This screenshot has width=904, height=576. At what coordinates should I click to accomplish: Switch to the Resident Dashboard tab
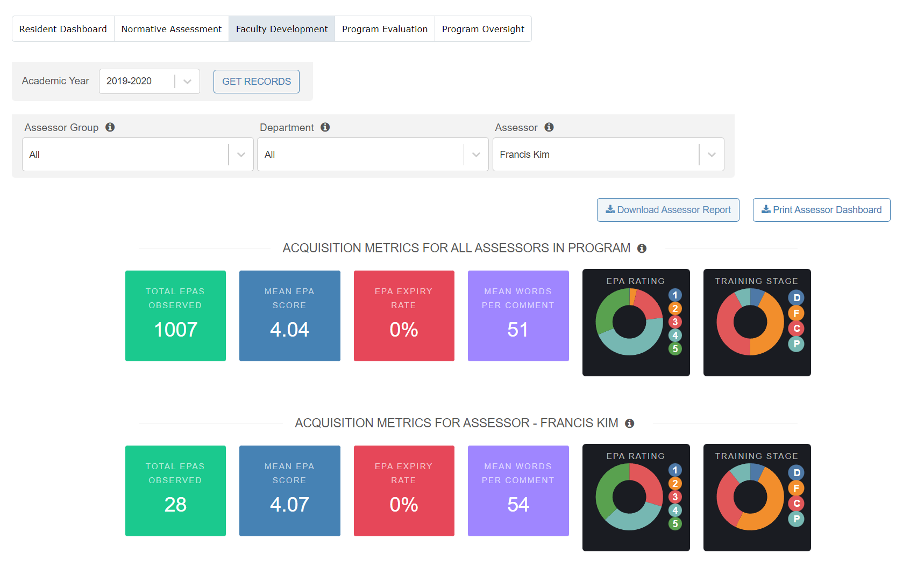tap(63, 29)
